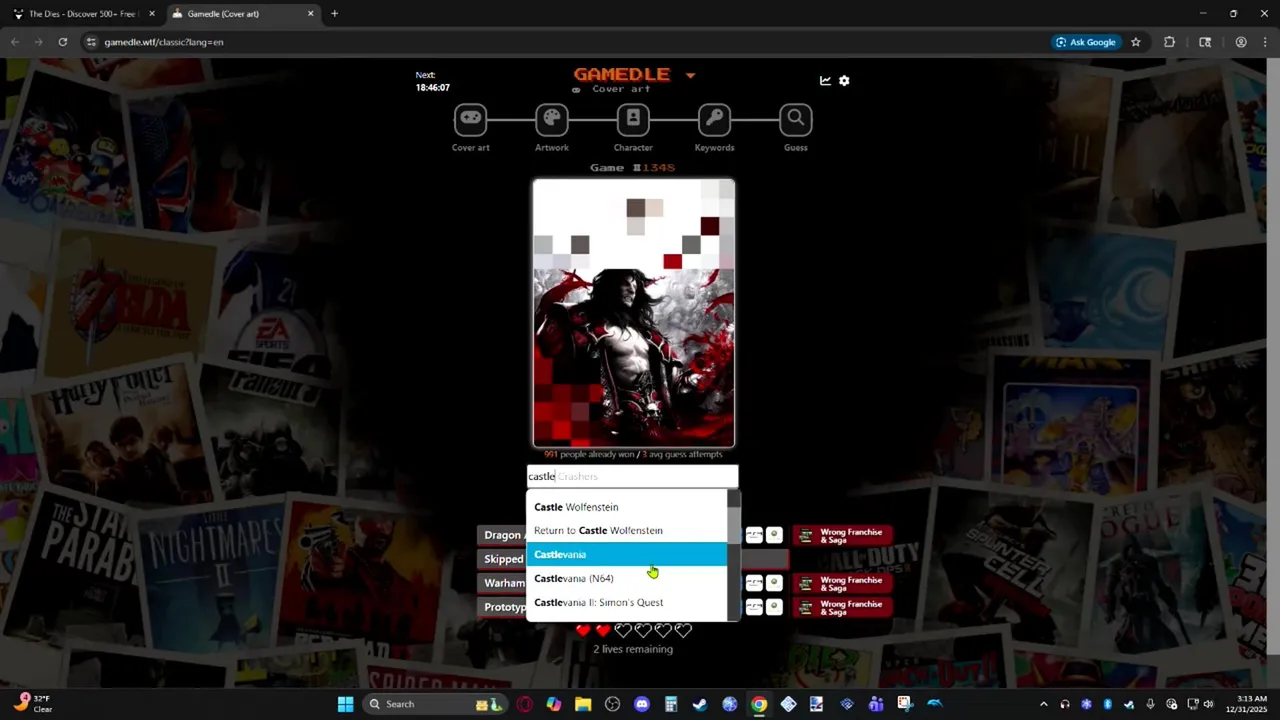
Task: Show hidden system tray icons
Action: [1044, 704]
